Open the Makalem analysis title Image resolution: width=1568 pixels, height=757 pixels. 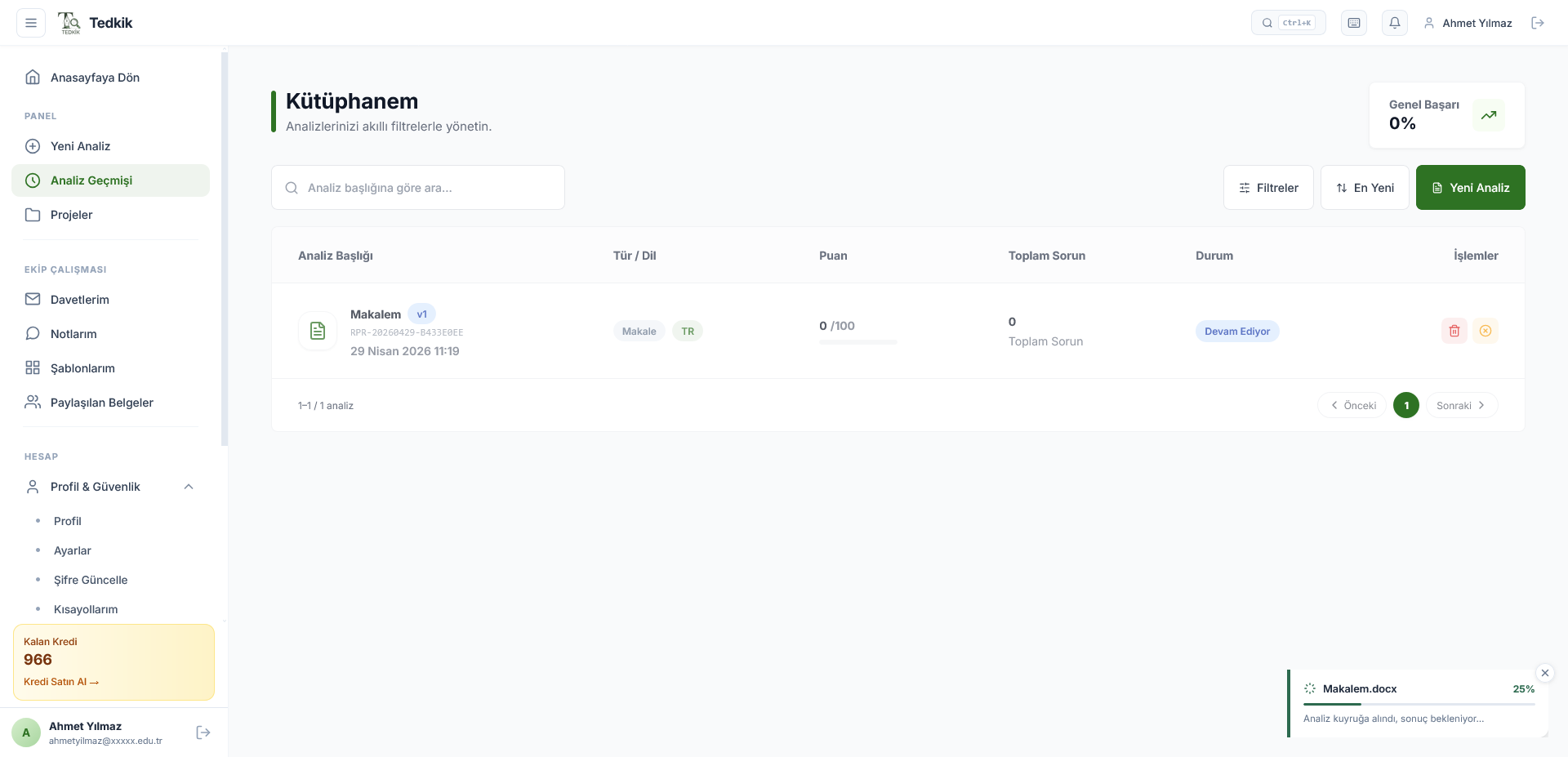[x=376, y=314]
